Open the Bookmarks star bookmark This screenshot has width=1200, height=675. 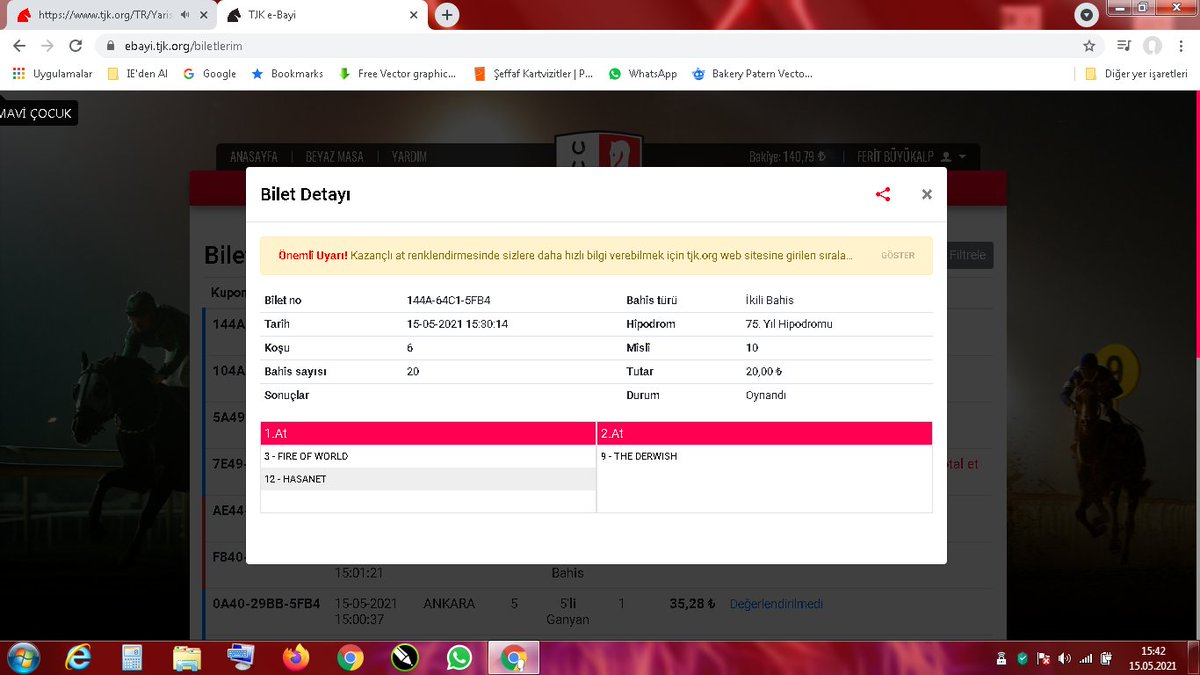point(287,74)
